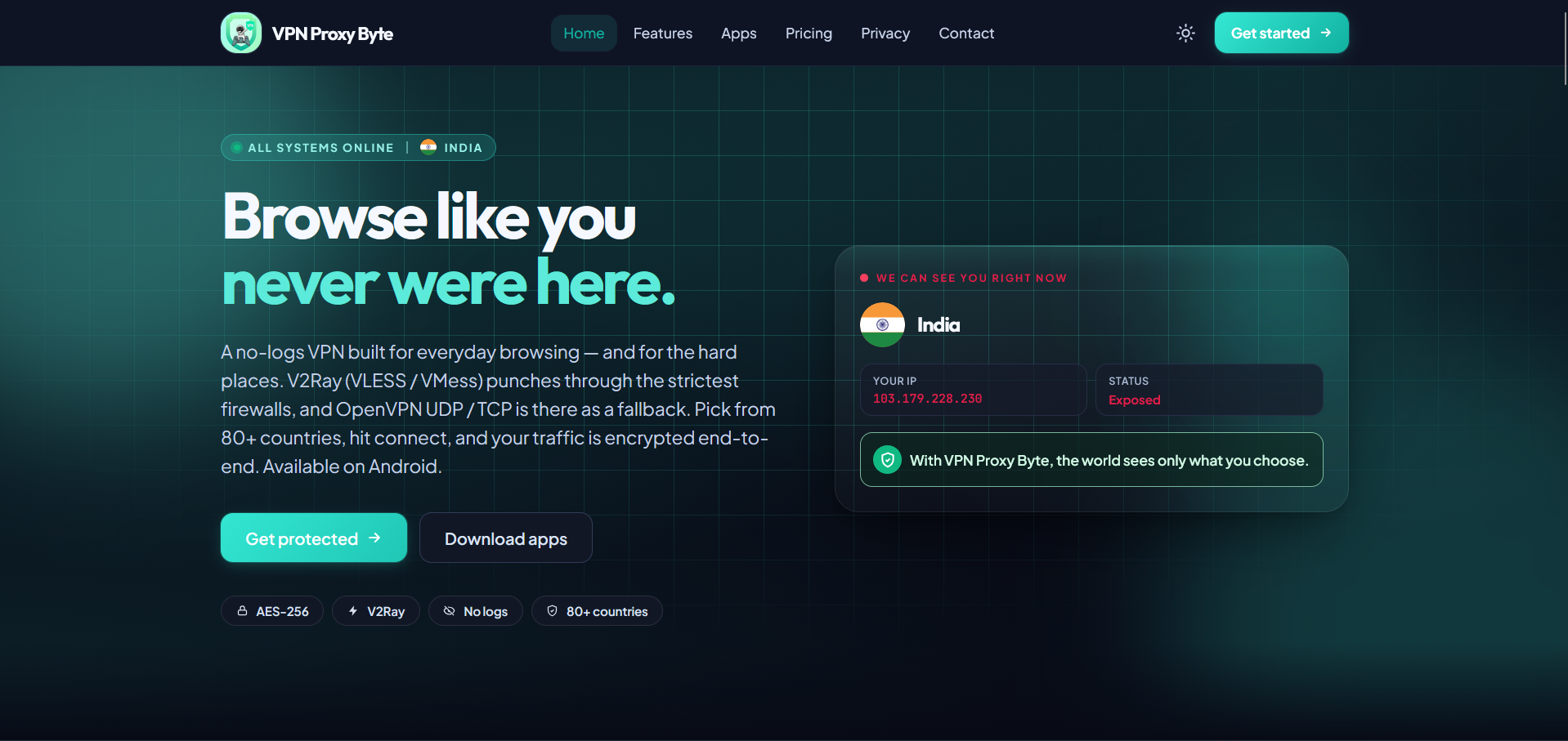Open the Apps nav item
This screenshot has width=1568, height=741.
point(739,33)
